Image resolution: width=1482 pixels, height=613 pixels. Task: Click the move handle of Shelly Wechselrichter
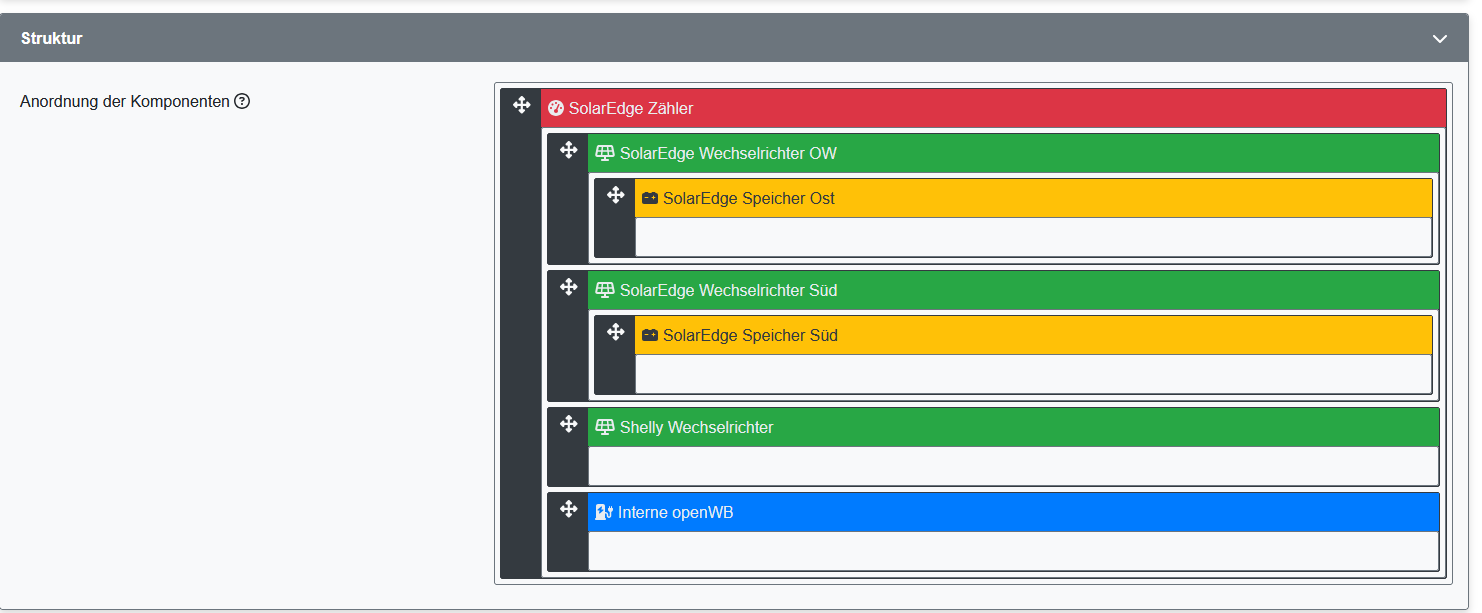coord(567,422)
